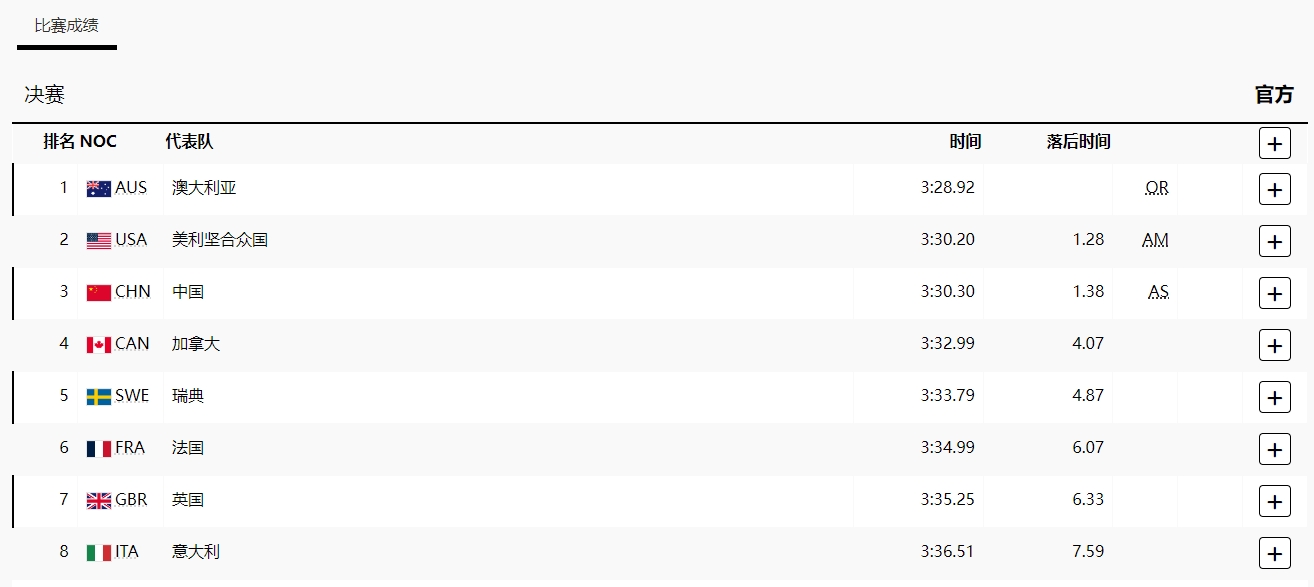Expand France result row

click(x=1274, y=449)
